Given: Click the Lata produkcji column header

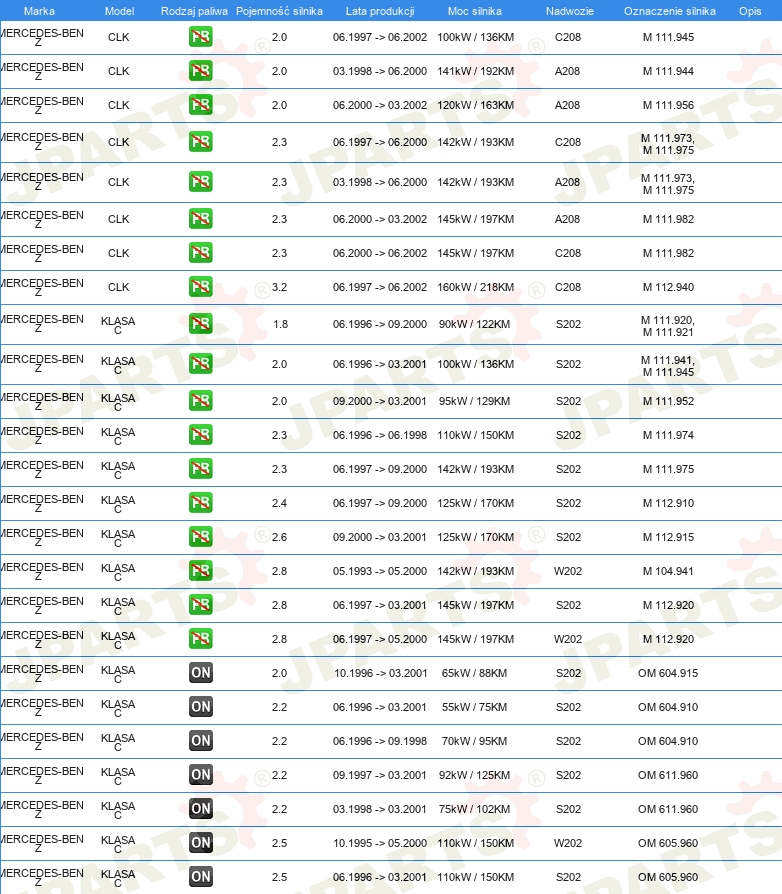Looking at the screenshot, I should [x=380, y=11].
